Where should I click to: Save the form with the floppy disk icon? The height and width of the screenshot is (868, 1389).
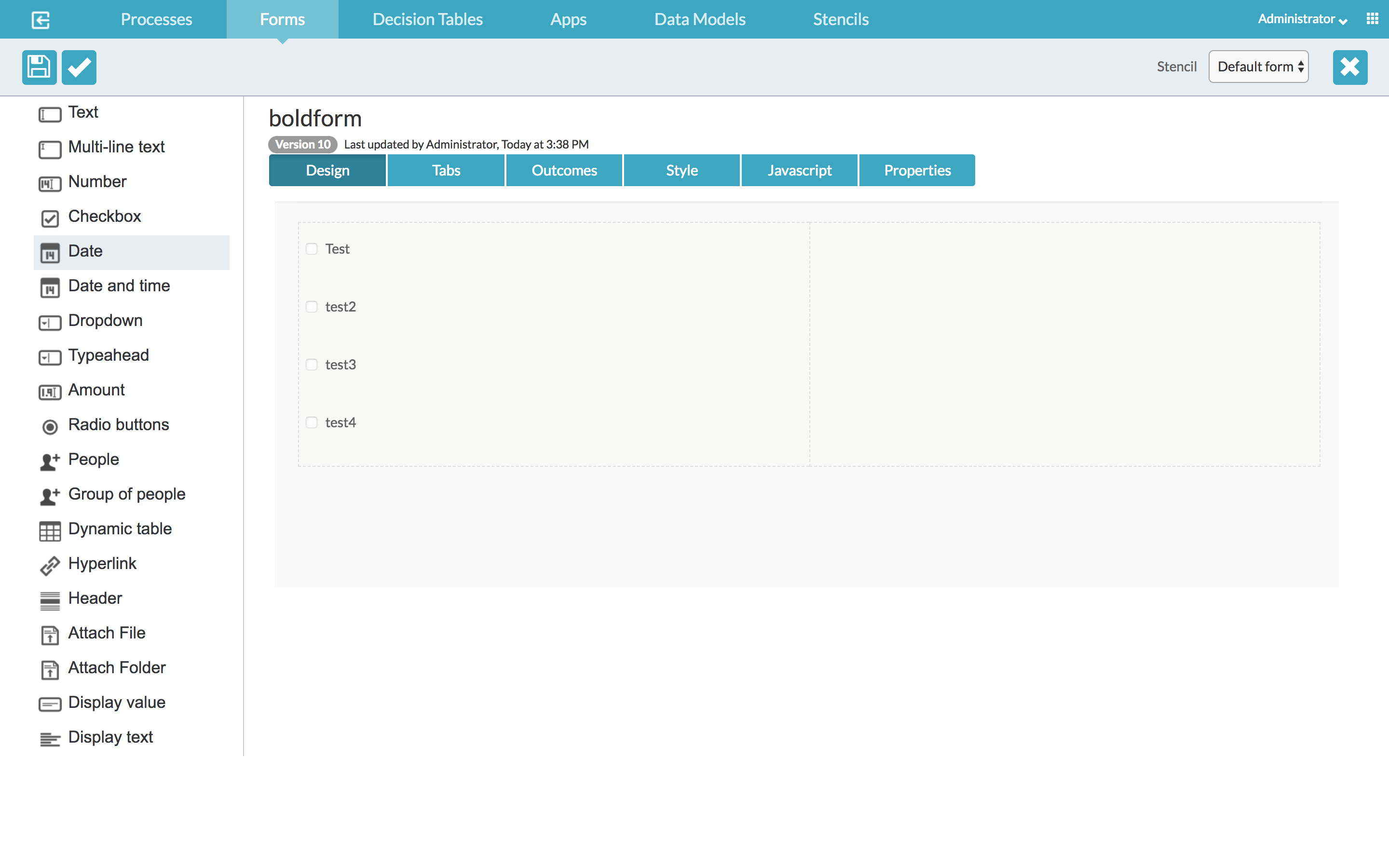(x=39, y=67)
